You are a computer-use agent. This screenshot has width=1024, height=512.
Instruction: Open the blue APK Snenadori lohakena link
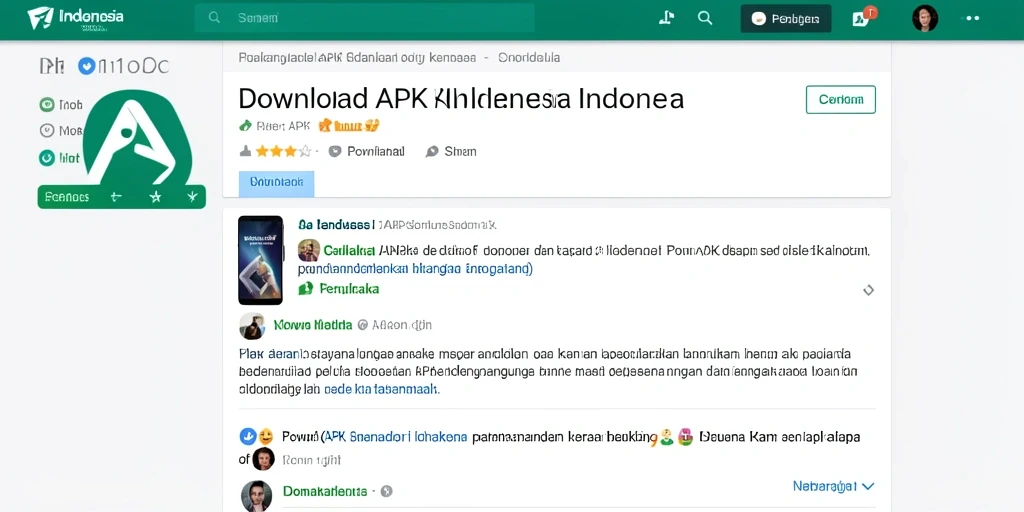396,437
